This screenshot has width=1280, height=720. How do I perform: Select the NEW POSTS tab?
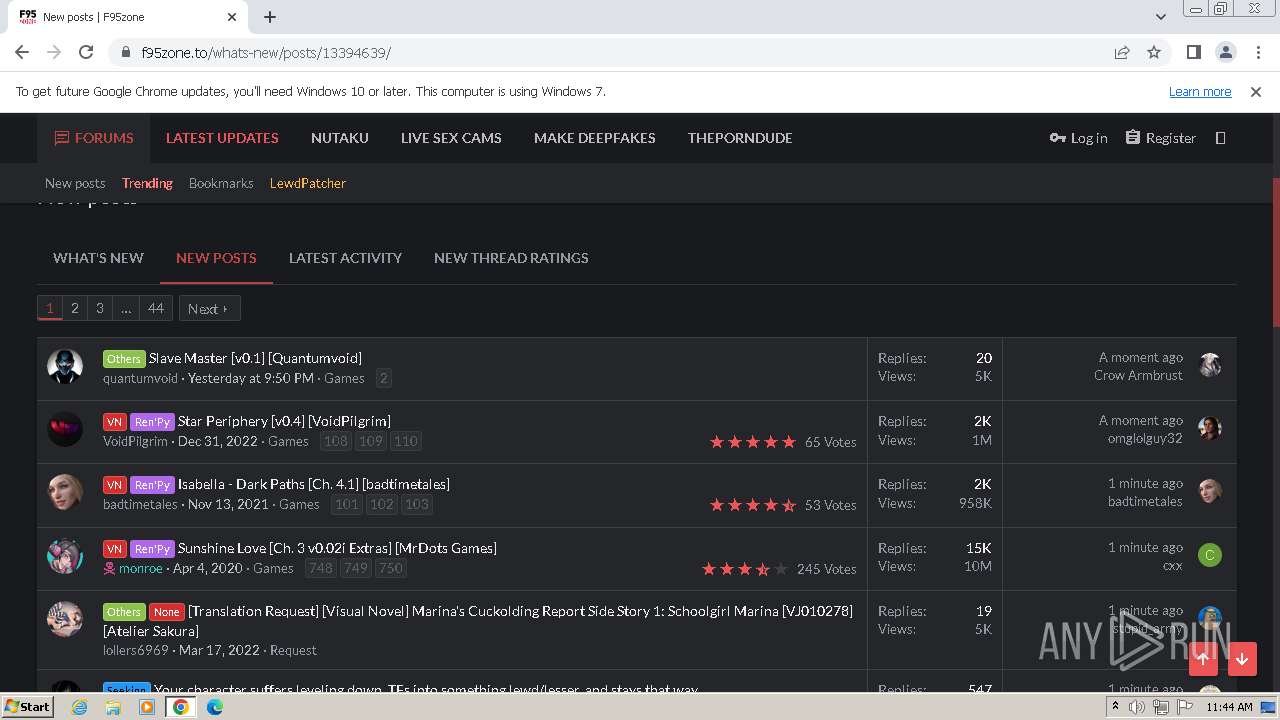tap(216, 258)
